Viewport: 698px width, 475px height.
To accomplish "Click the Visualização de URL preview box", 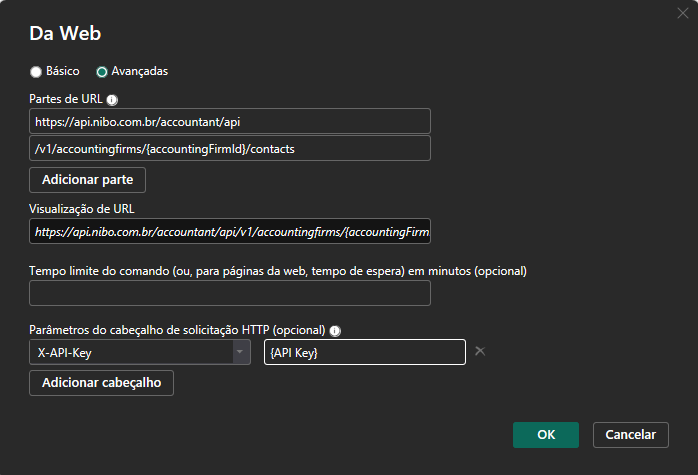I will [x=230, y=231].
